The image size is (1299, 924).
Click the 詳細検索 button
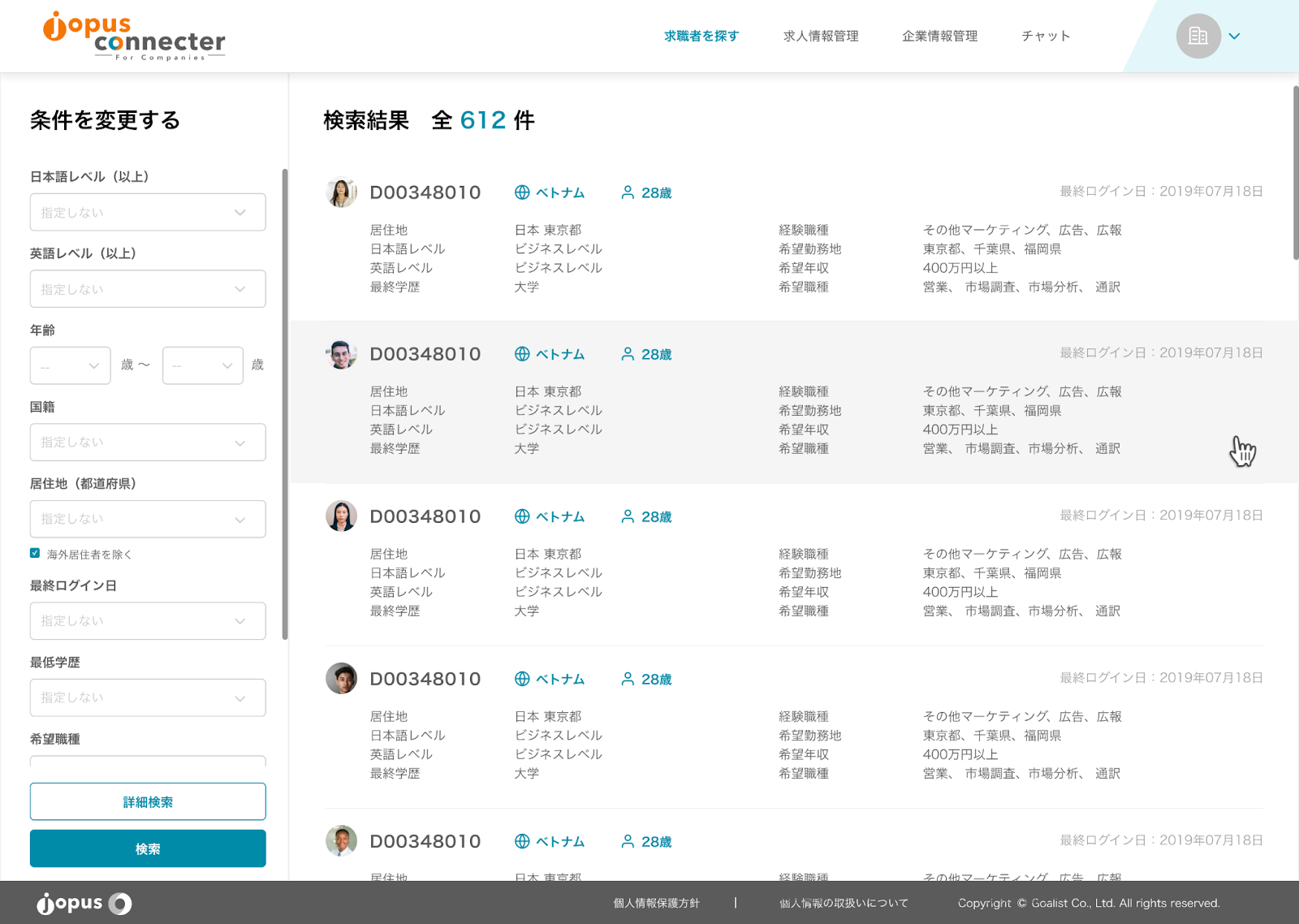point(148,801)
